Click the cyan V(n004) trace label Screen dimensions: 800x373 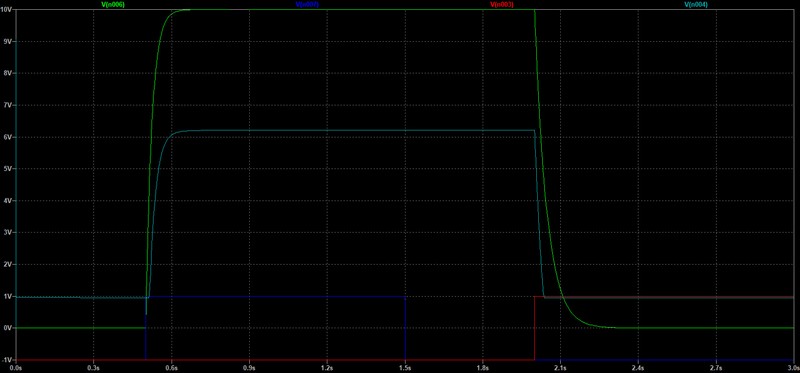click(695, 4)
